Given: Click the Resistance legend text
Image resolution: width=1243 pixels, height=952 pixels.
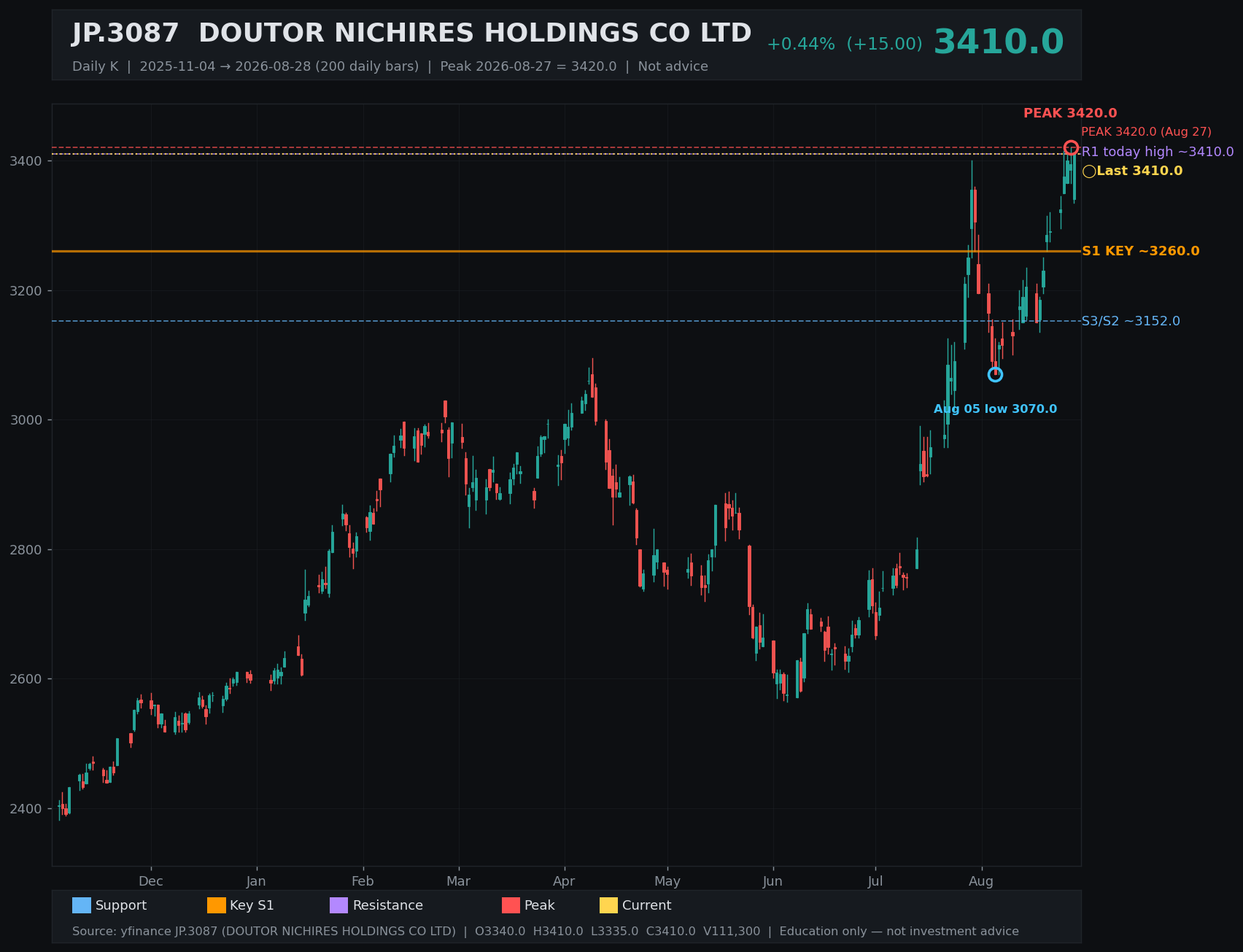Looking at the screenshot, I should pos(388,905).
